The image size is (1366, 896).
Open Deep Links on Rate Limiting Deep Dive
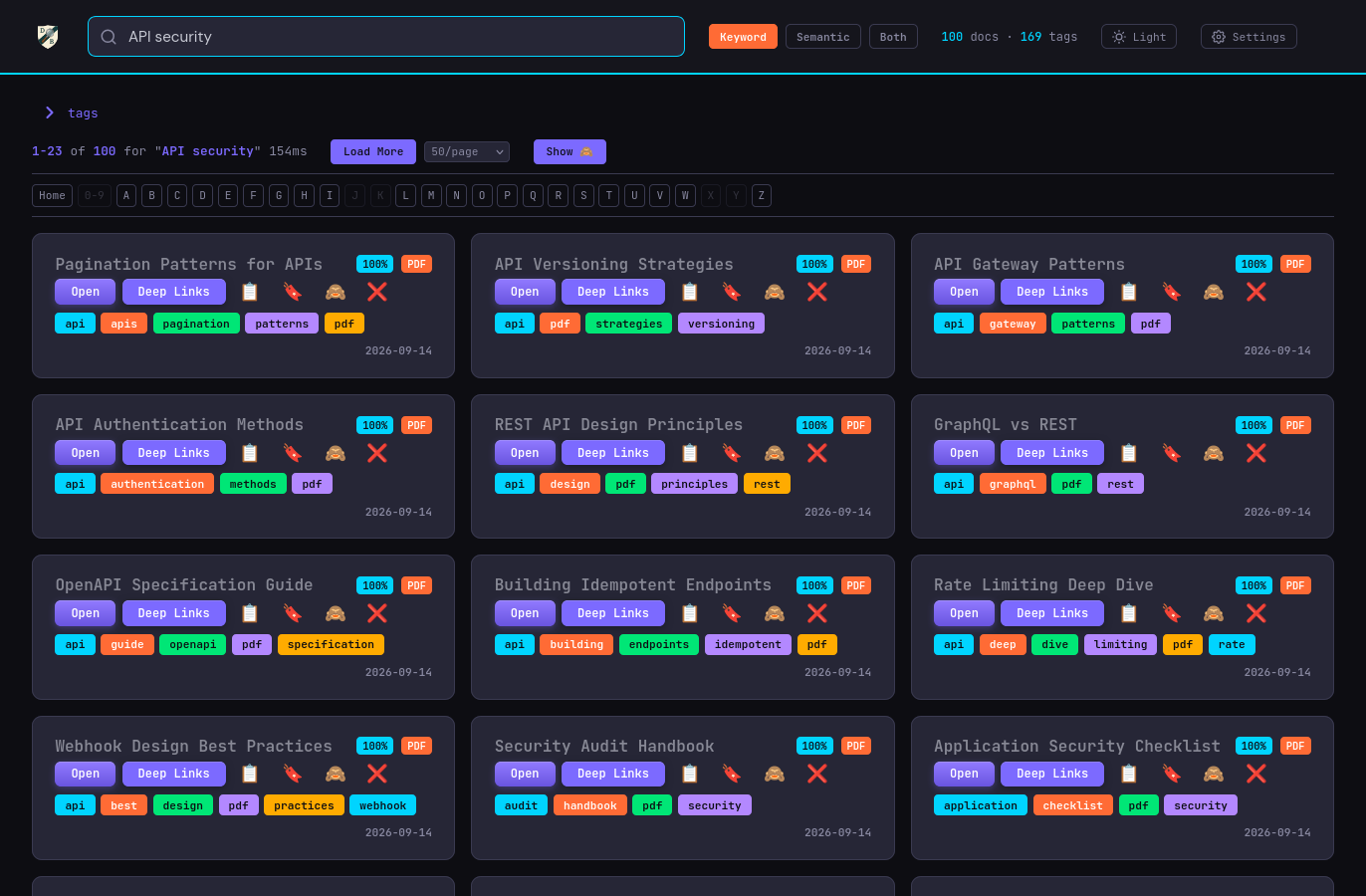coord(1053,613)
